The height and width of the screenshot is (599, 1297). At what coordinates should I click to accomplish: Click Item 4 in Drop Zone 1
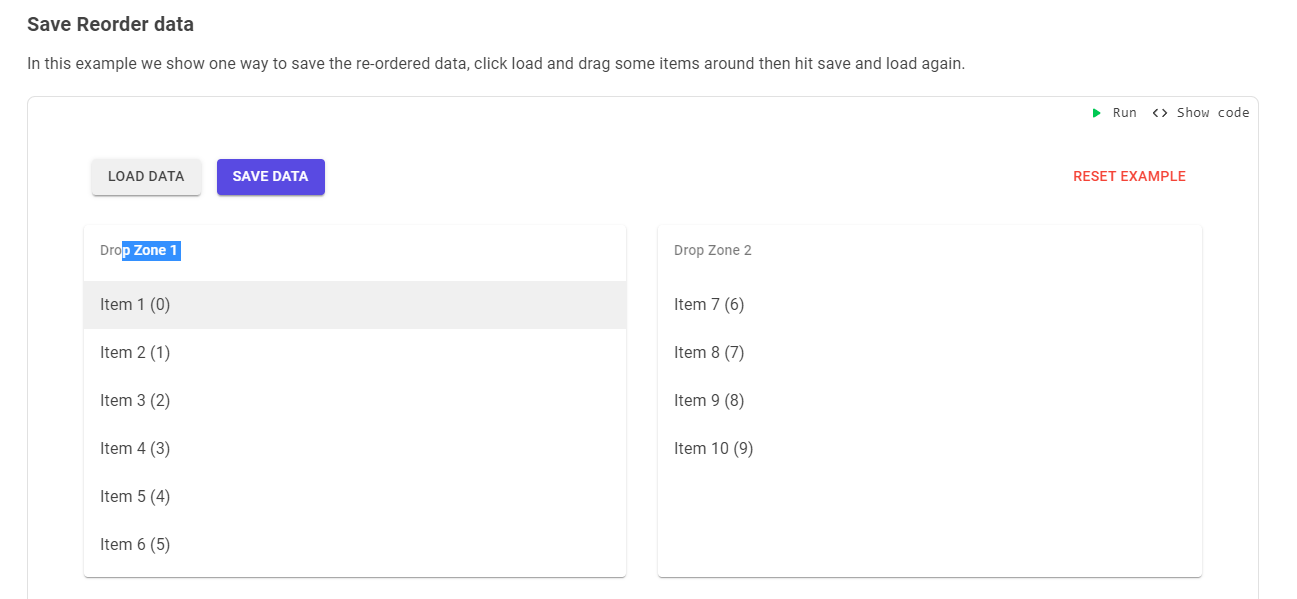click(x=134, y=448)
